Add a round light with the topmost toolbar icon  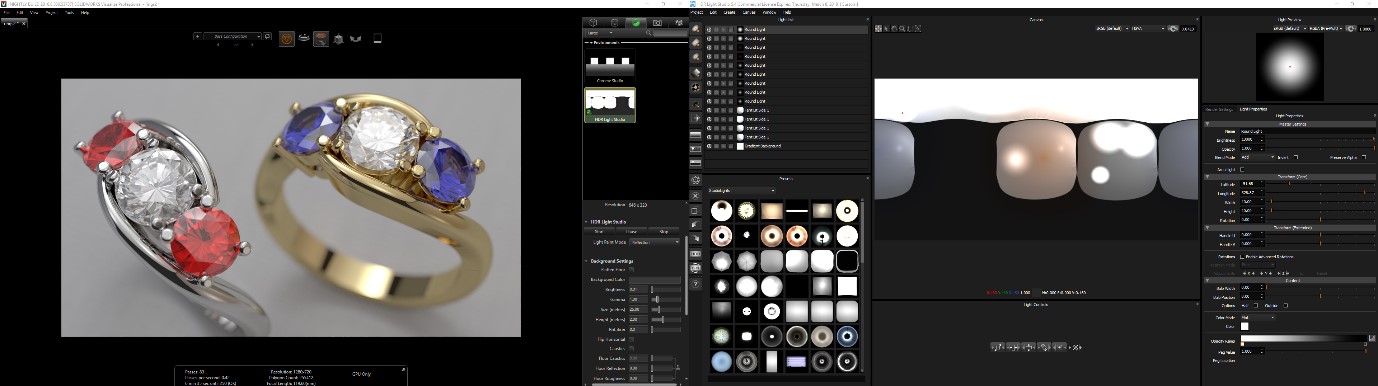pyautogui.click(x=696, y=29)
